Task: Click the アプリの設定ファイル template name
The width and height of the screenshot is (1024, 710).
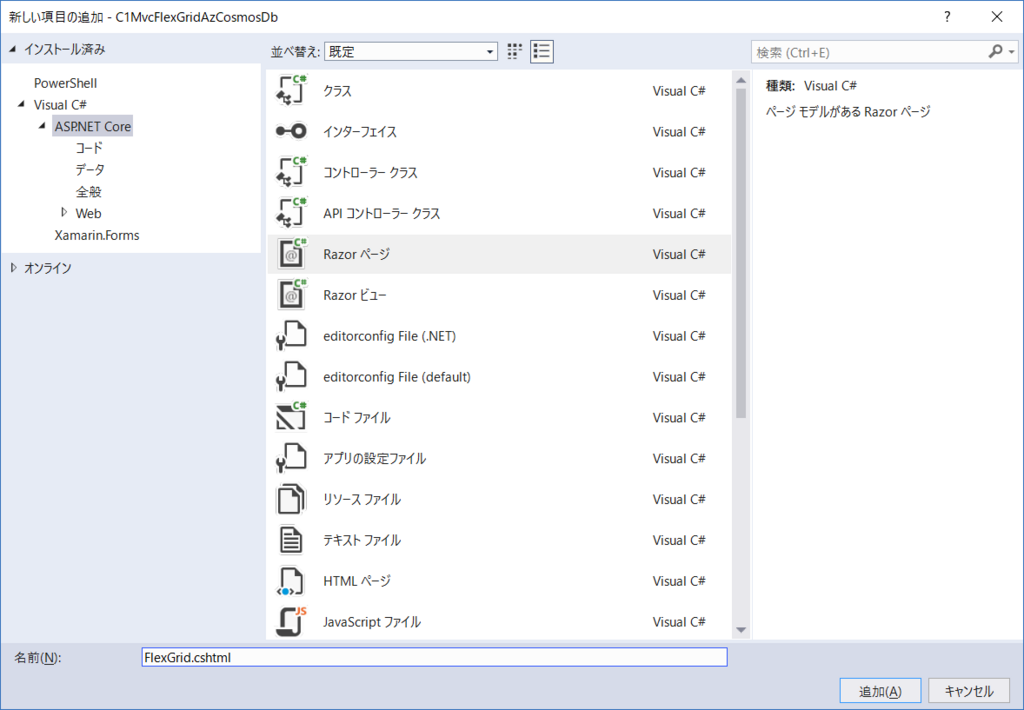Action: (x=374, y=459)
